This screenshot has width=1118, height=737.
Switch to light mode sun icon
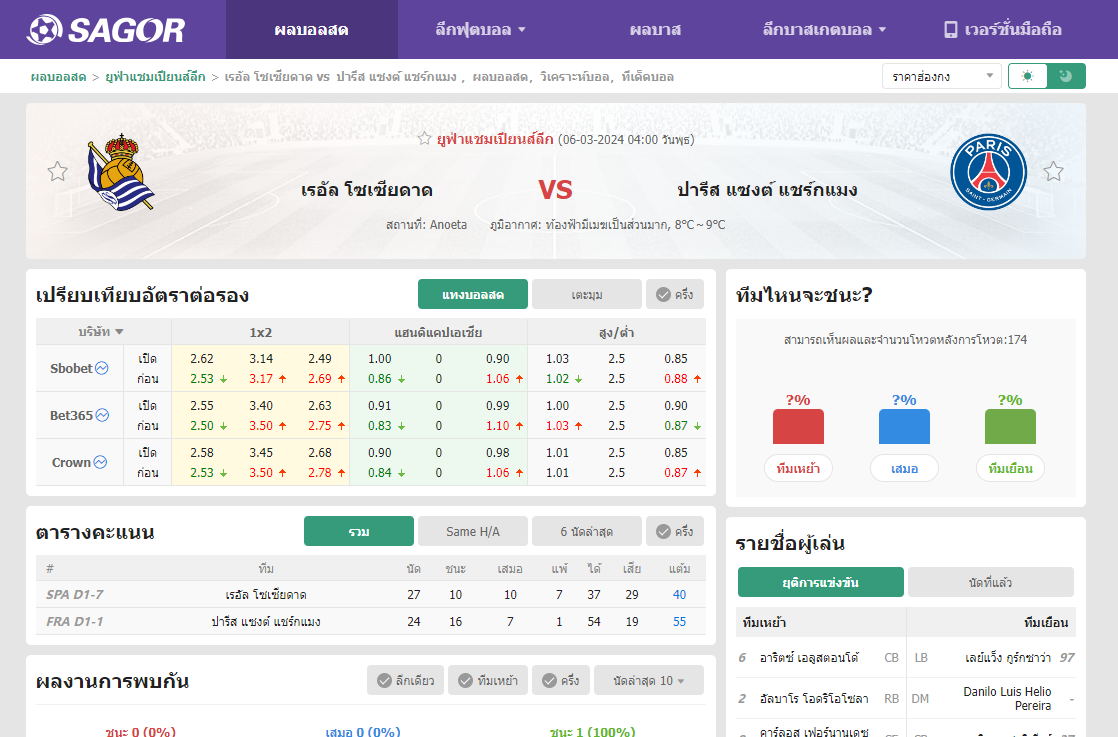tap(1027, 76)
